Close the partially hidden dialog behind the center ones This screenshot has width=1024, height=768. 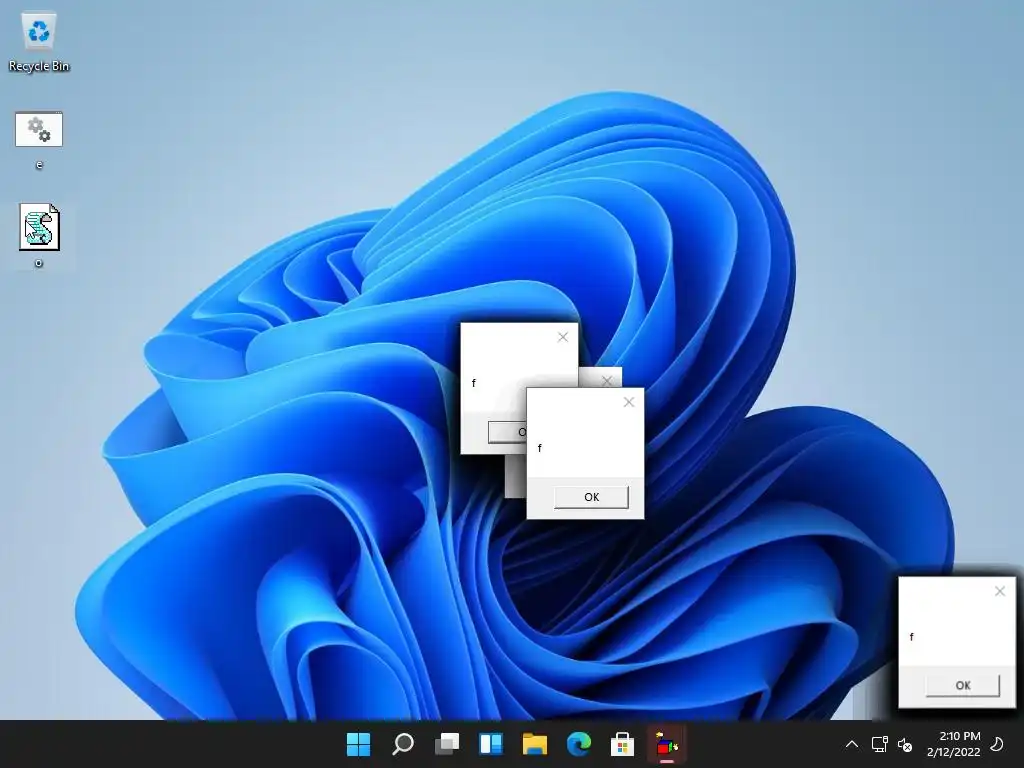click(x=607, y=379)
